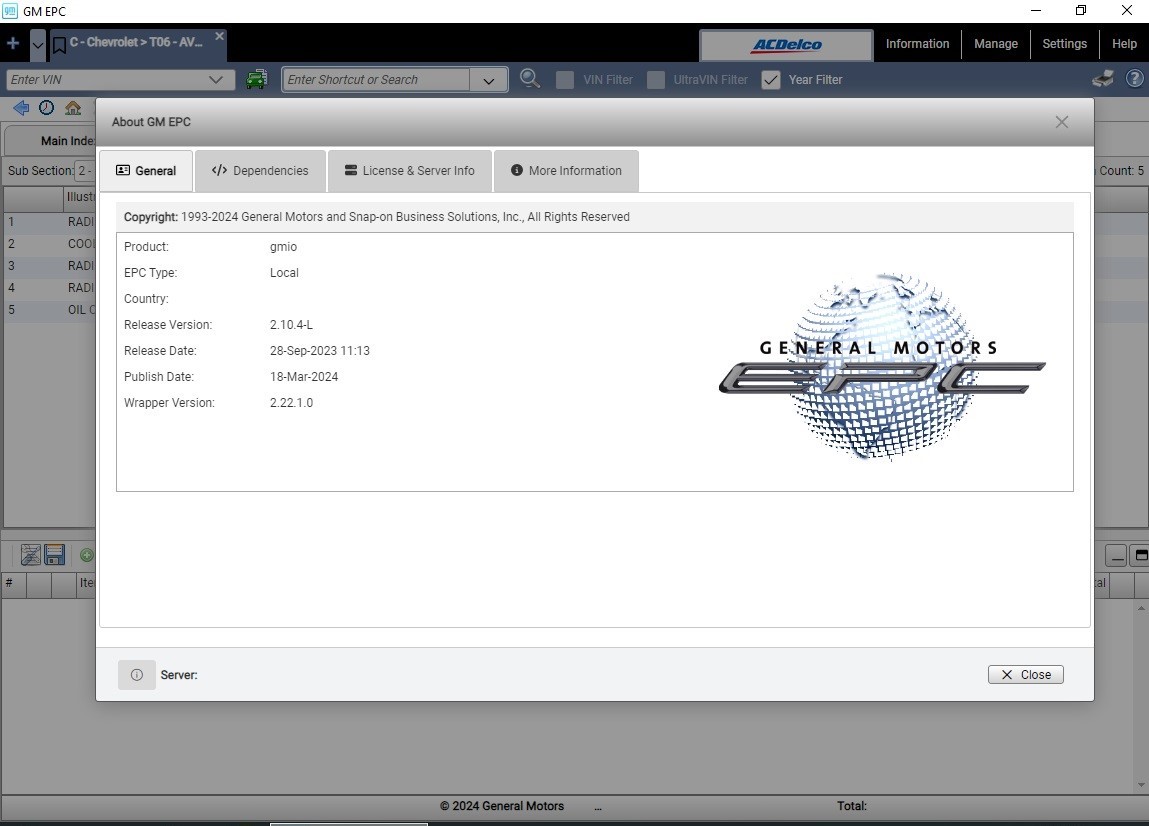
Task: Switch to the Dependencies tab
Action: (x=260, y=171)
